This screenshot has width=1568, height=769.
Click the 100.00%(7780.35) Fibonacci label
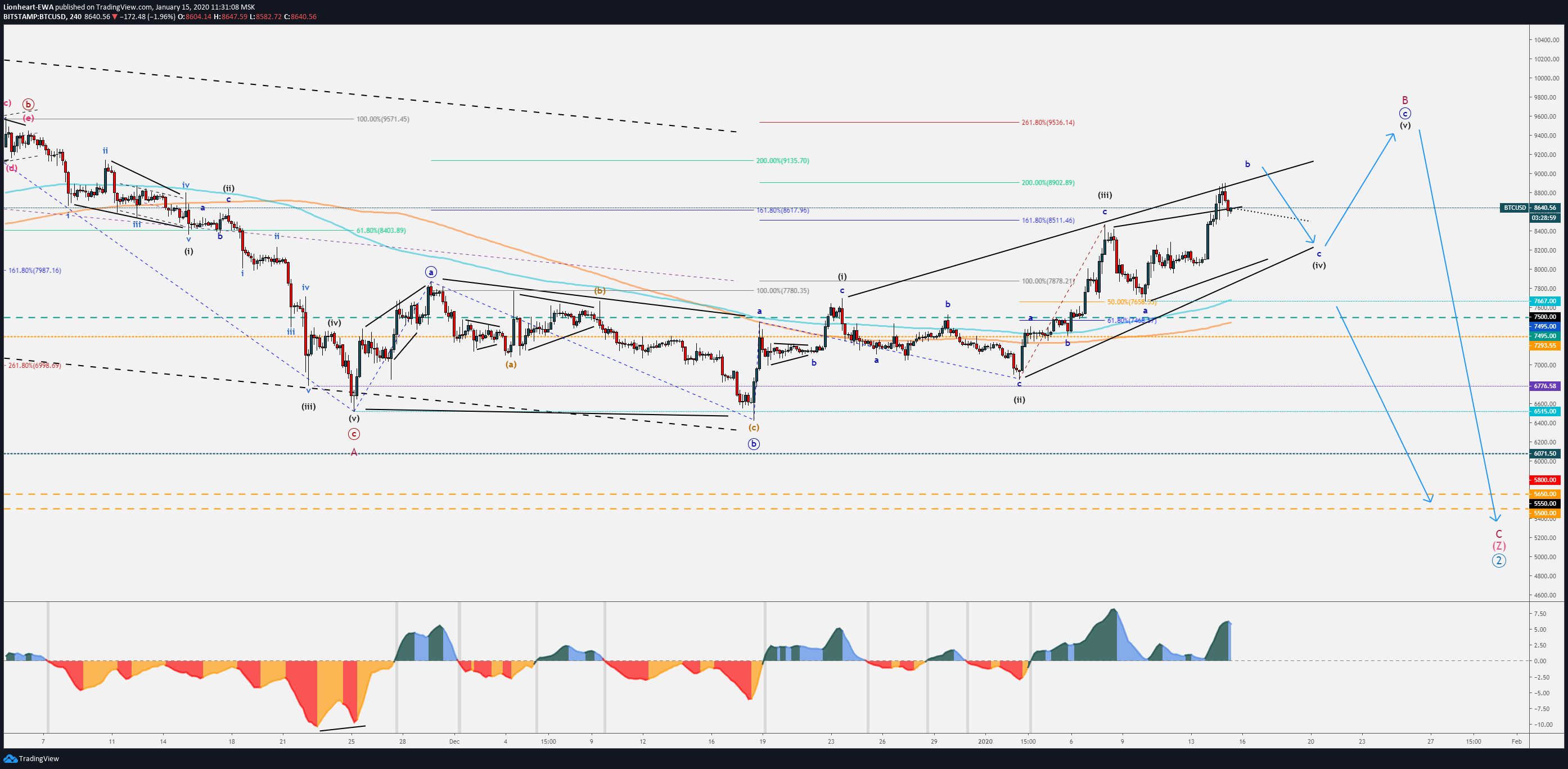tap(783, 290)
